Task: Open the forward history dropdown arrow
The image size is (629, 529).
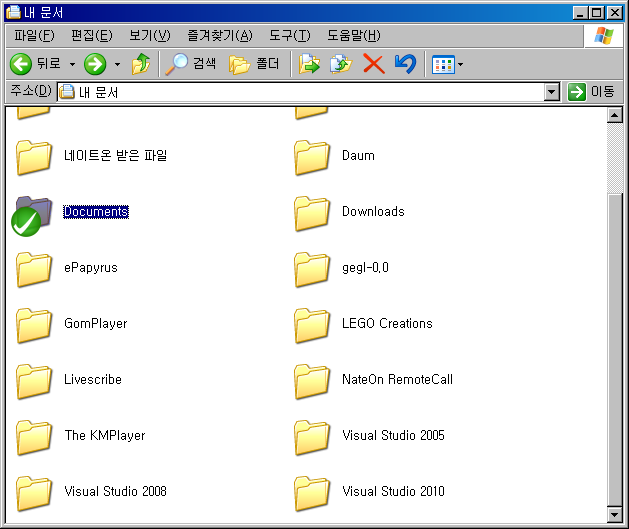Action: click(x=117, y=64)
